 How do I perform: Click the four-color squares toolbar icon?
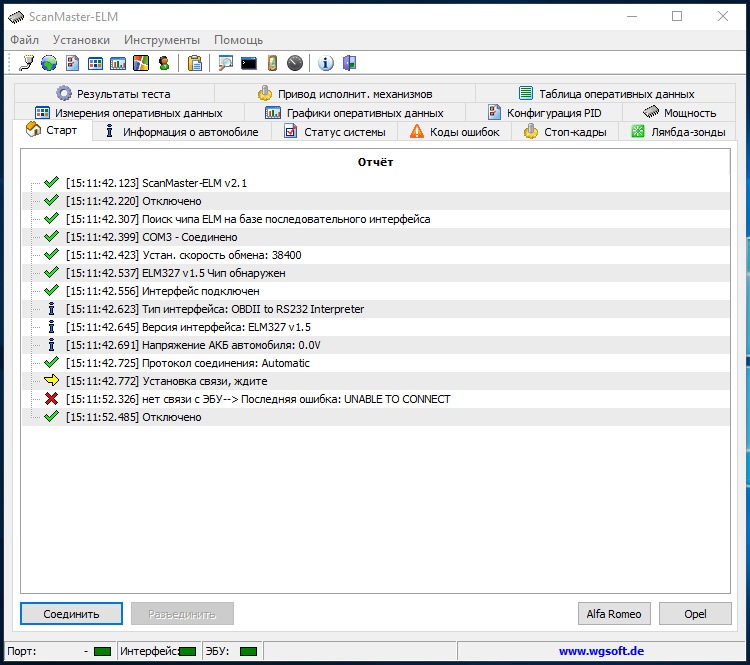(141, 63)
